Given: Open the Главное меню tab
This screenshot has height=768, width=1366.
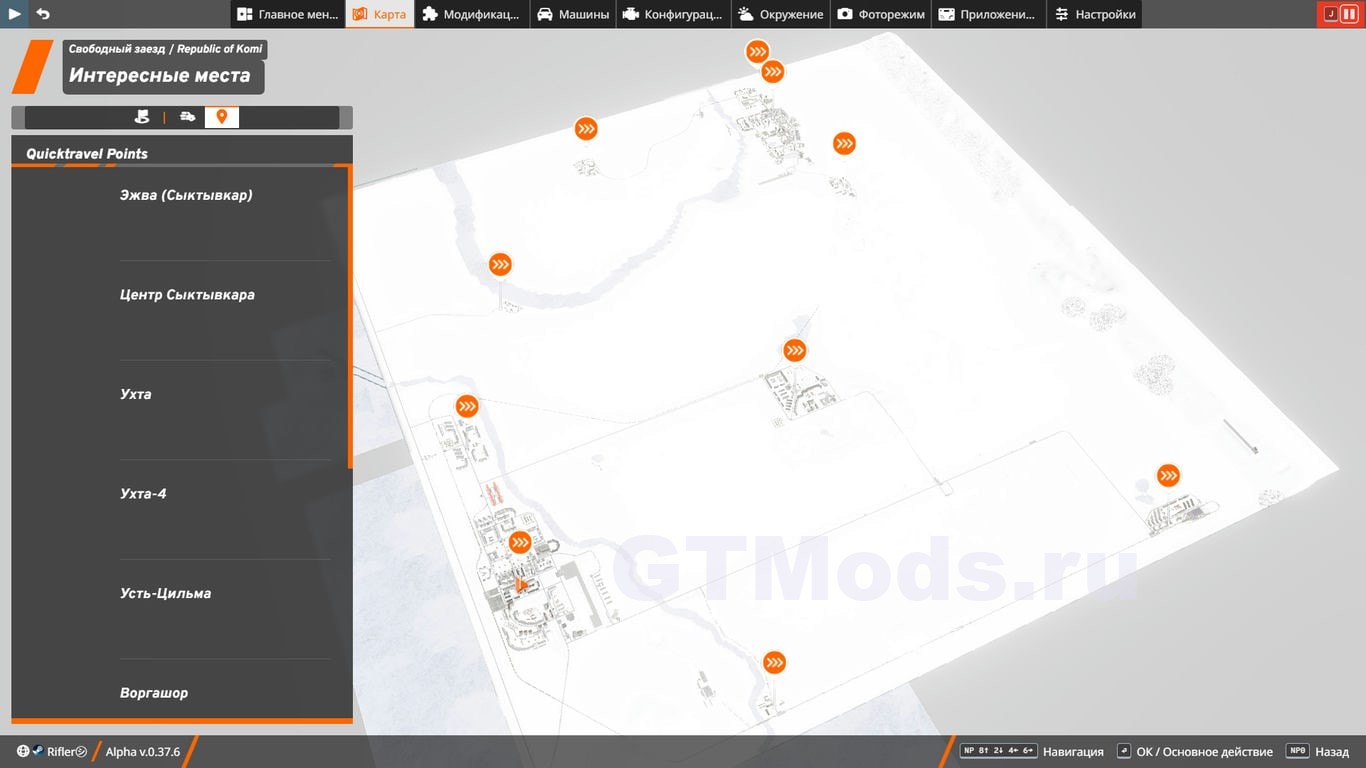Looking at the screenshot, I should (x=287, y=14).
